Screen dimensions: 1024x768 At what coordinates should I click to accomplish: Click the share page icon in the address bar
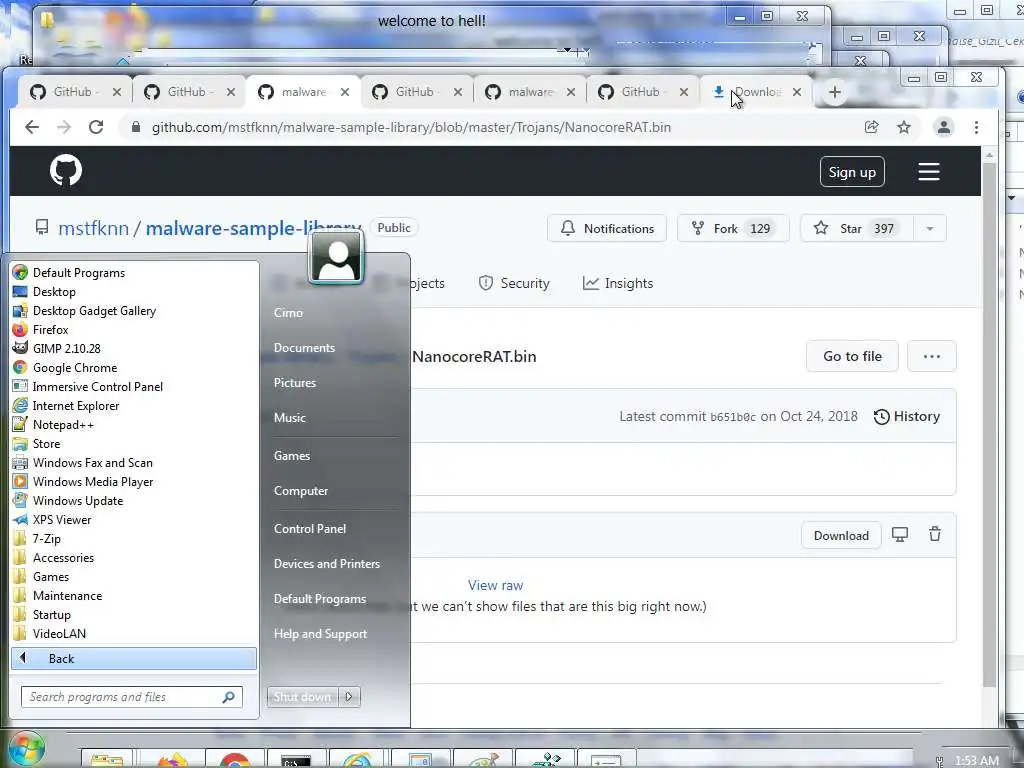872,127
